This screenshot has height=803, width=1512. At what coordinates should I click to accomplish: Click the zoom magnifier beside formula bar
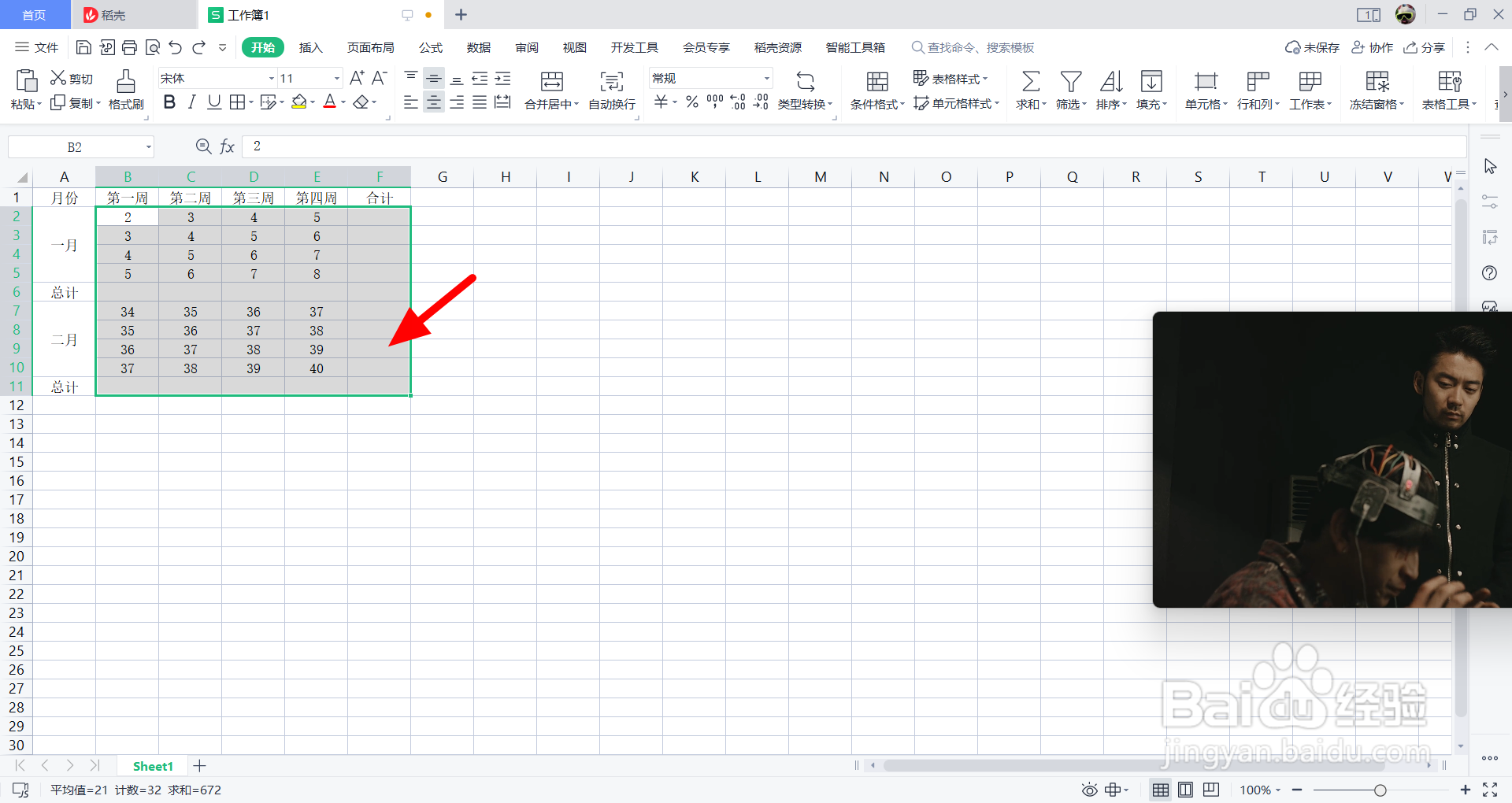(203, 146)
